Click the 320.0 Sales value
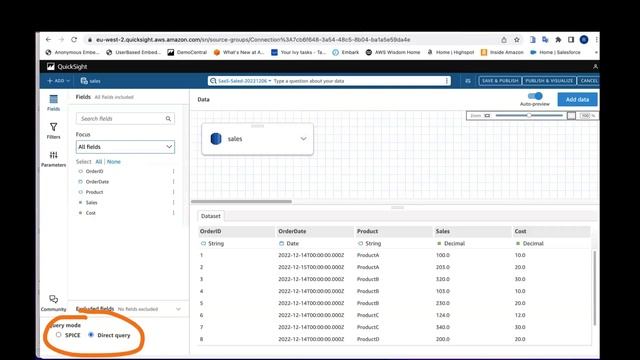This screenshot has height=360, width=640. click(443, 279)
